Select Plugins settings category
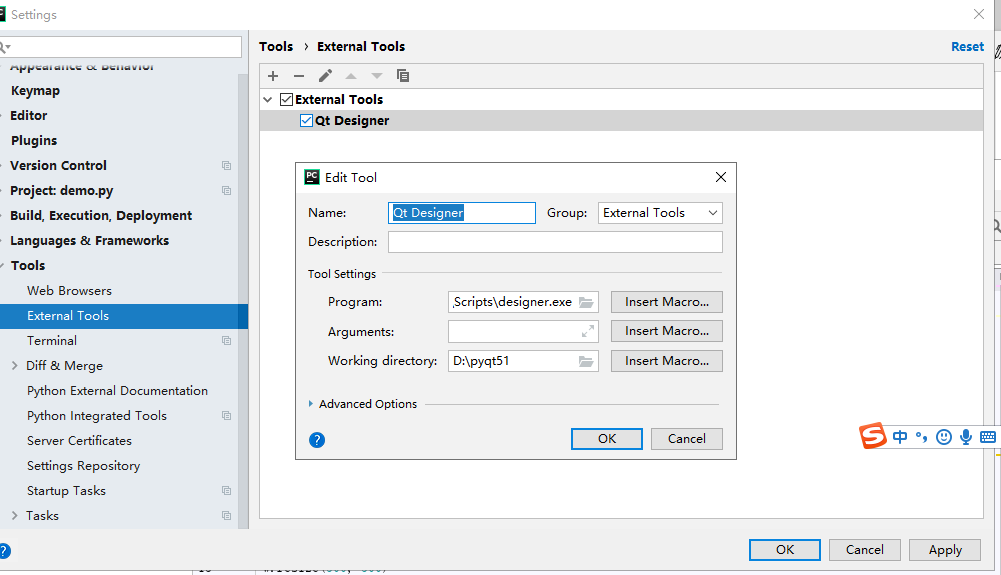1001x575 pixels. pyautogui.click(x=34, y=140)
